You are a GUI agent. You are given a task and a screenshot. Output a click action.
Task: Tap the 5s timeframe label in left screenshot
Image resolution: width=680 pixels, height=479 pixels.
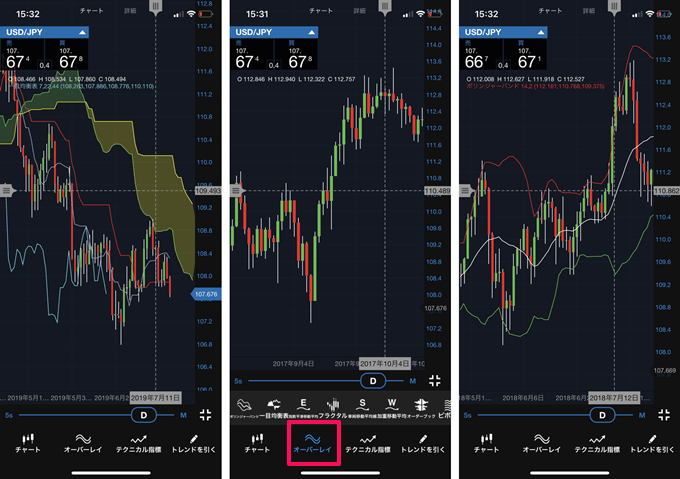coord(9,415)
